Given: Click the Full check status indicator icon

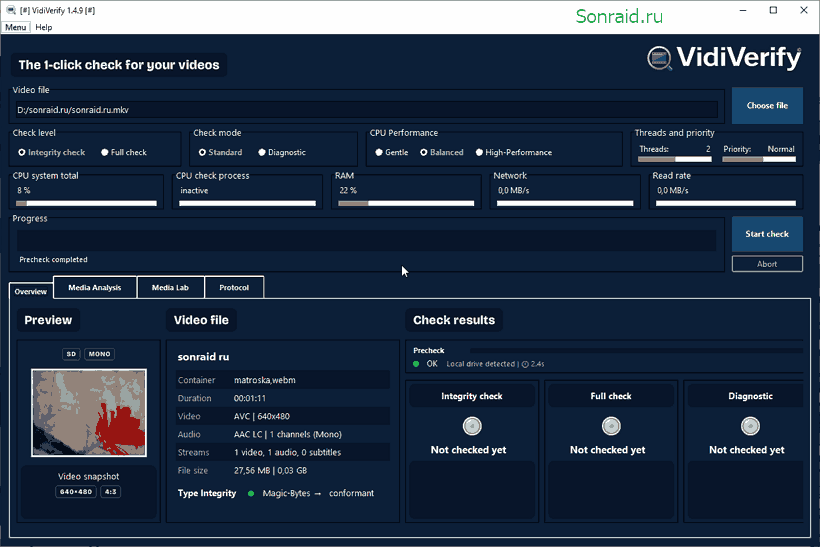Looking at the screenshot, I should 611,426.
